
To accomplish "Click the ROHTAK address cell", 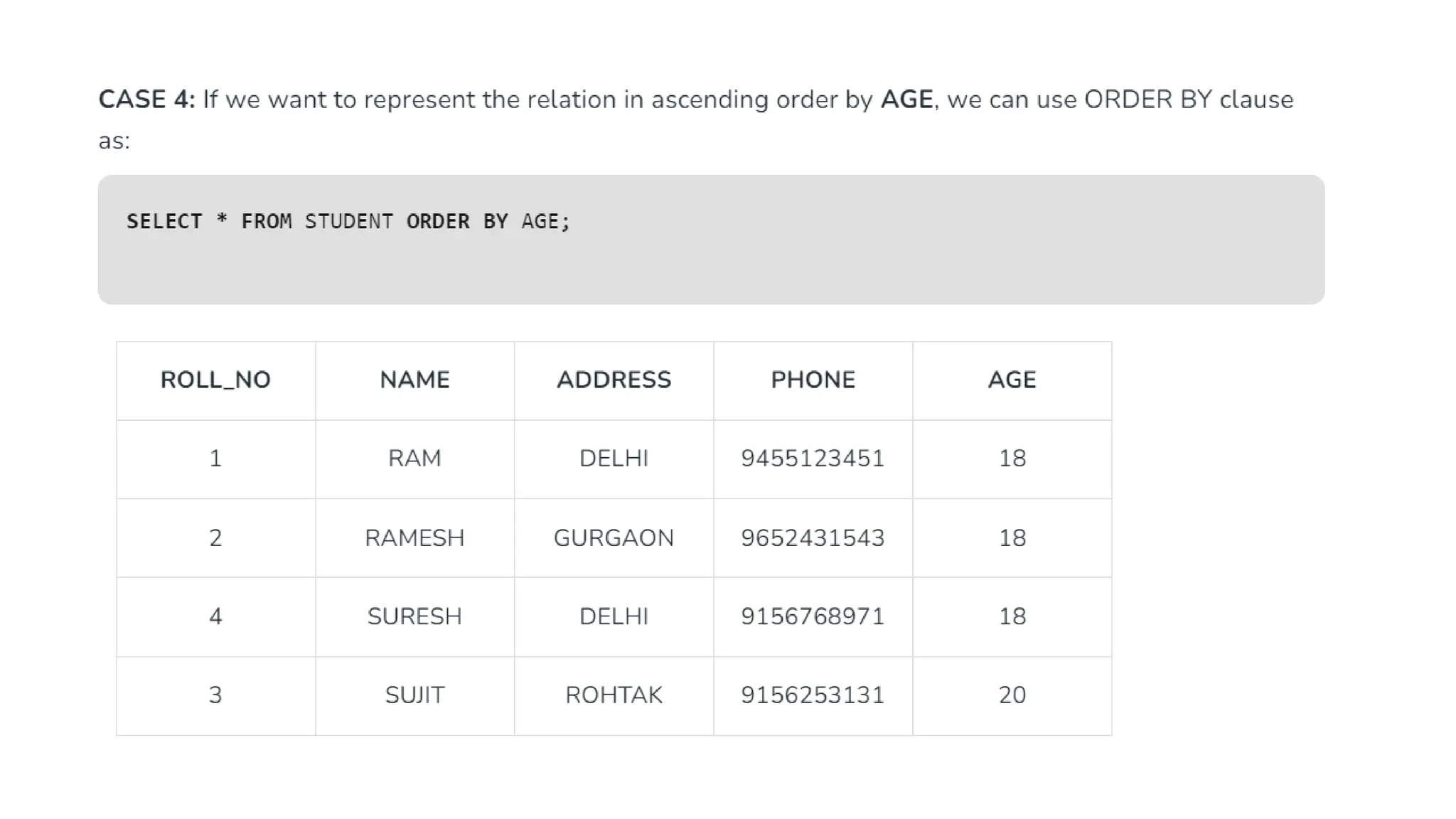I will [x=614, y=695].
